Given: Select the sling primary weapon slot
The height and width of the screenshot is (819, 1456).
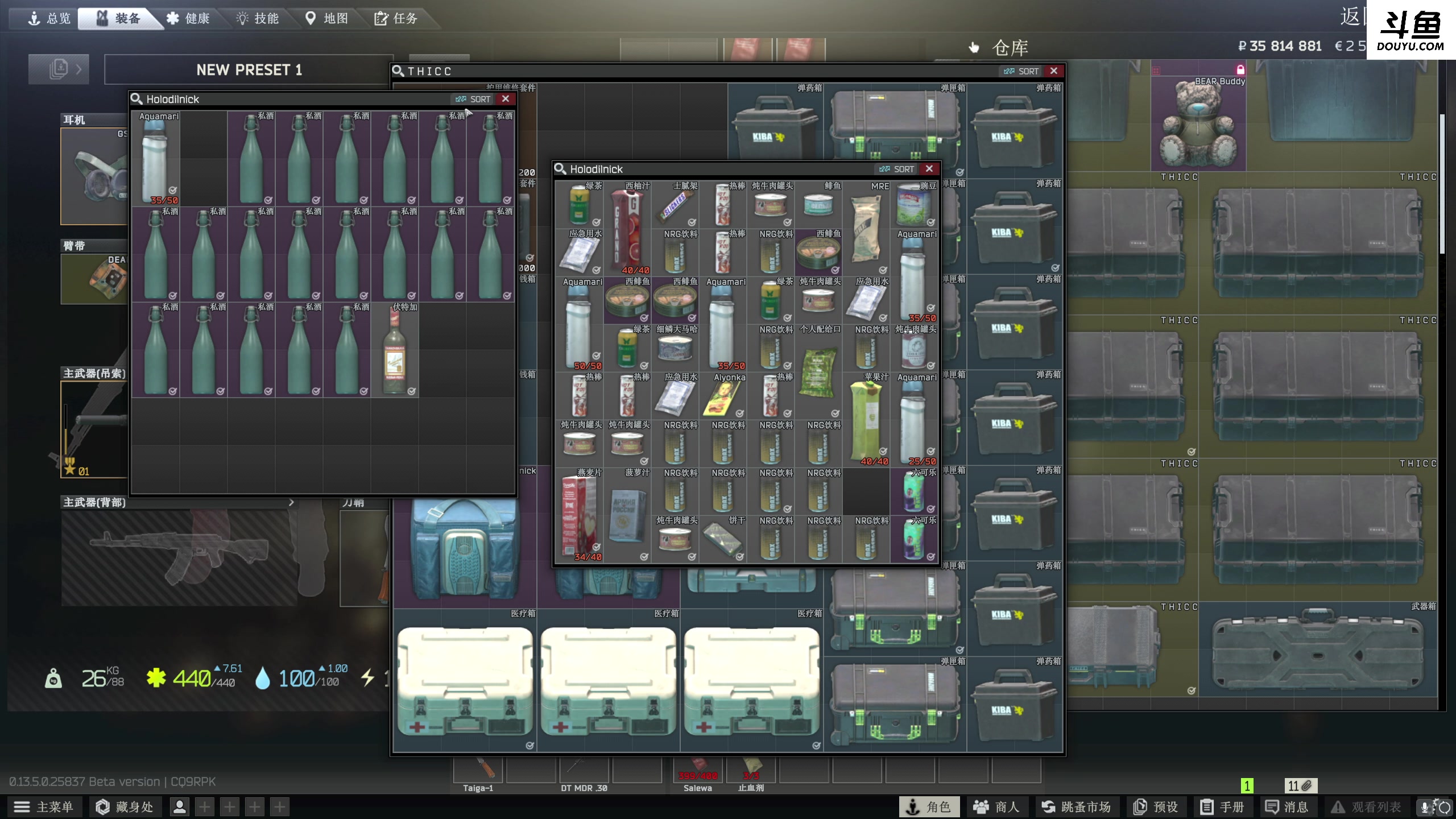Looking at the screenshot, I should coord(94,429).
